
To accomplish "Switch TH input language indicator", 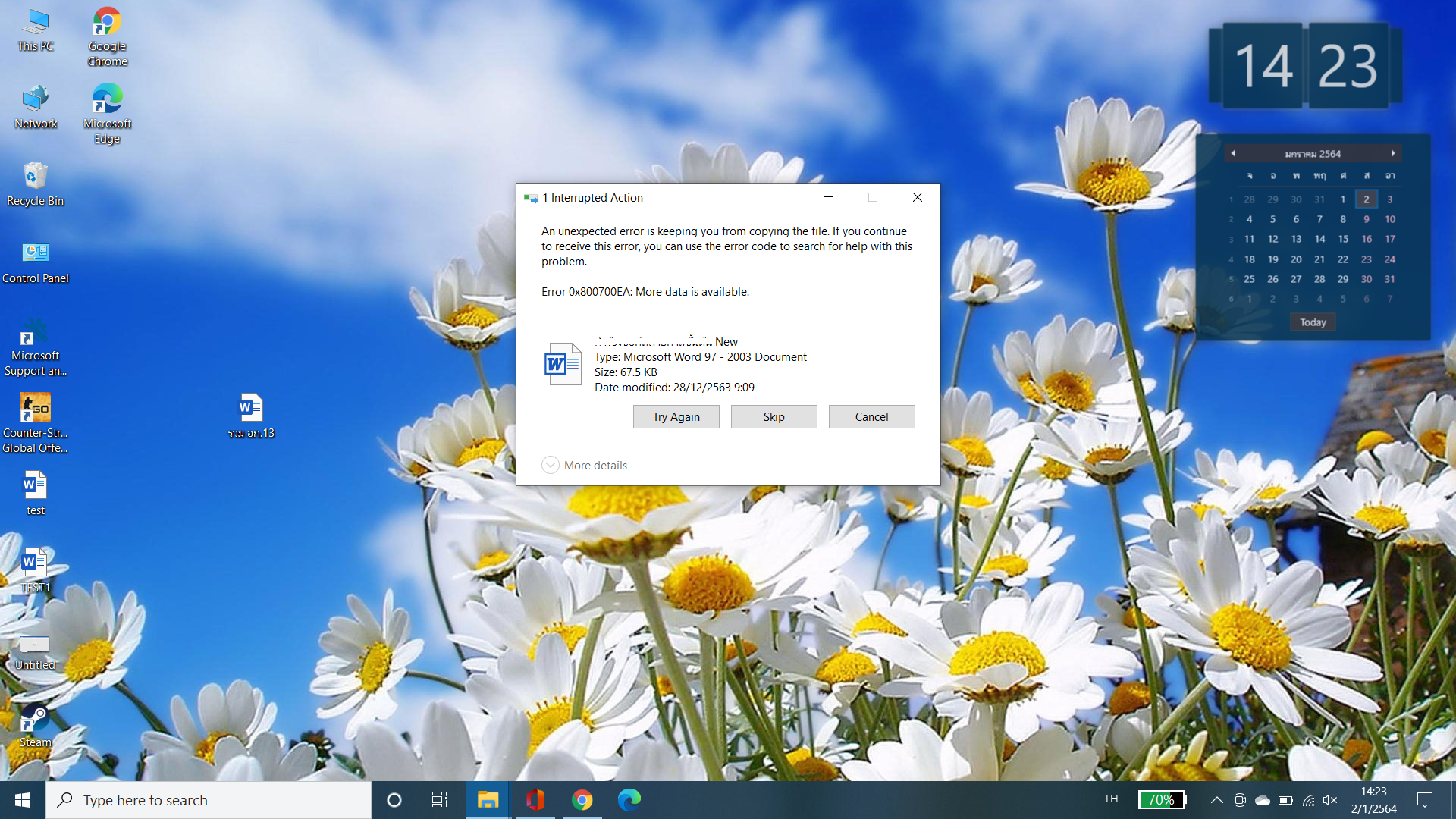I will 1111,799.
